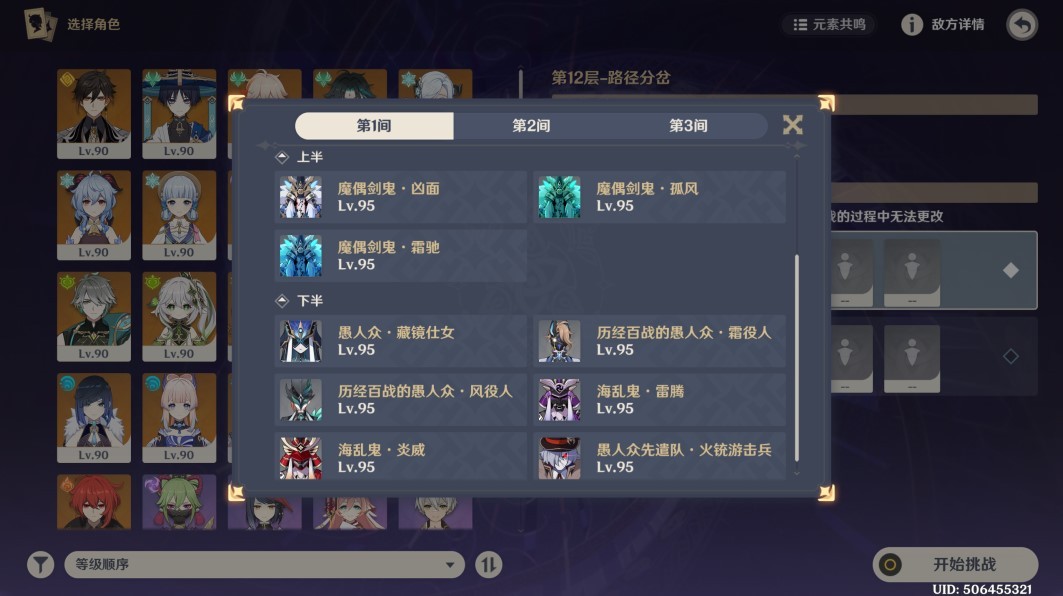Collapse the 下半 section diamond marker
The height and width of the screenshot is (596, 1063).
coord(282,300)
